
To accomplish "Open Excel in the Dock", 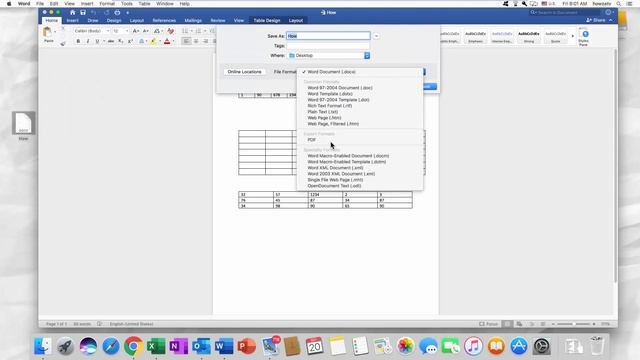I will pyautogui.click(x=156, y=347).
